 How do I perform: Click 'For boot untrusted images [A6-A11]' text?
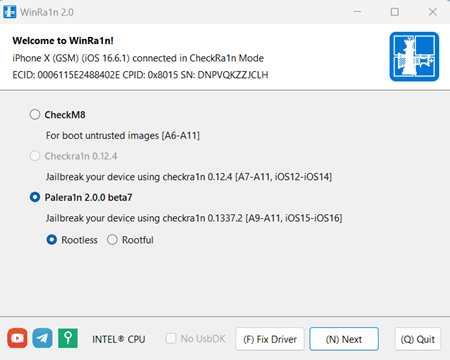pyautogui.click(x=123, y=136)
